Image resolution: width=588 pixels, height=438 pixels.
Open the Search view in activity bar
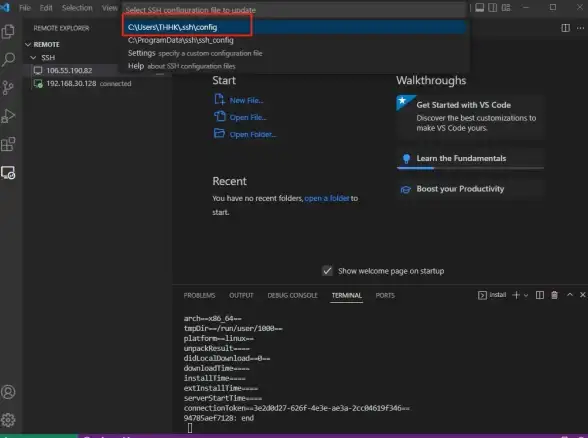pyautogui.click(x=8, y=59)
